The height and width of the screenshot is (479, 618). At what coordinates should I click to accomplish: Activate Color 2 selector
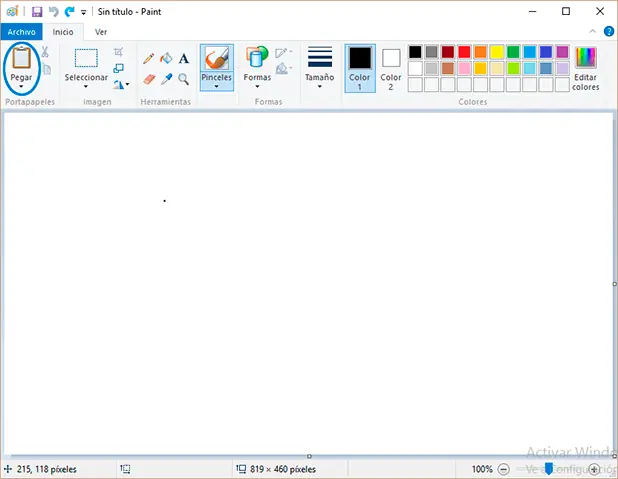click(x=391, y=68)
